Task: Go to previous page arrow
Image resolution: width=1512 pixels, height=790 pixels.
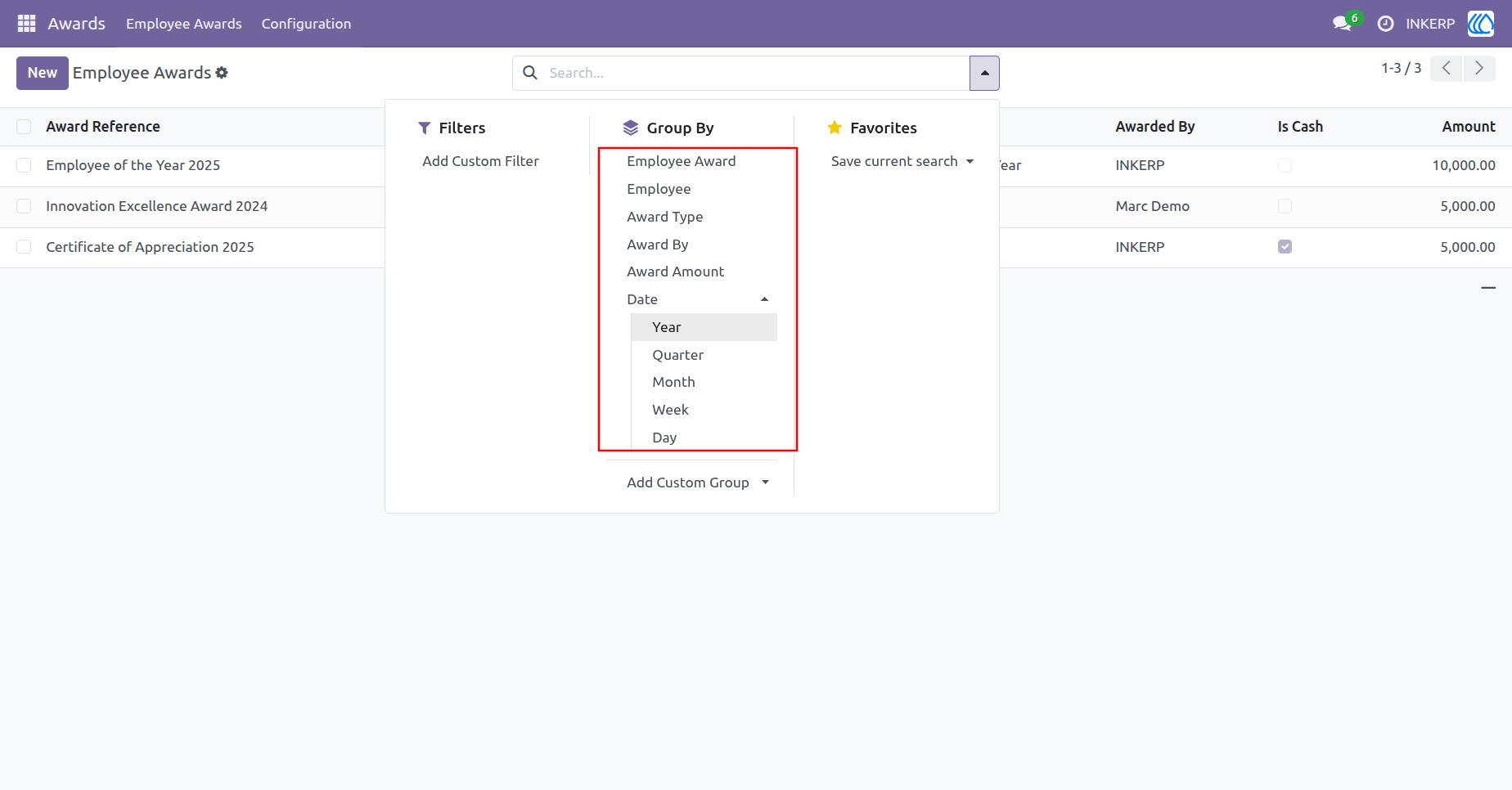Action: coord(1447,69)
